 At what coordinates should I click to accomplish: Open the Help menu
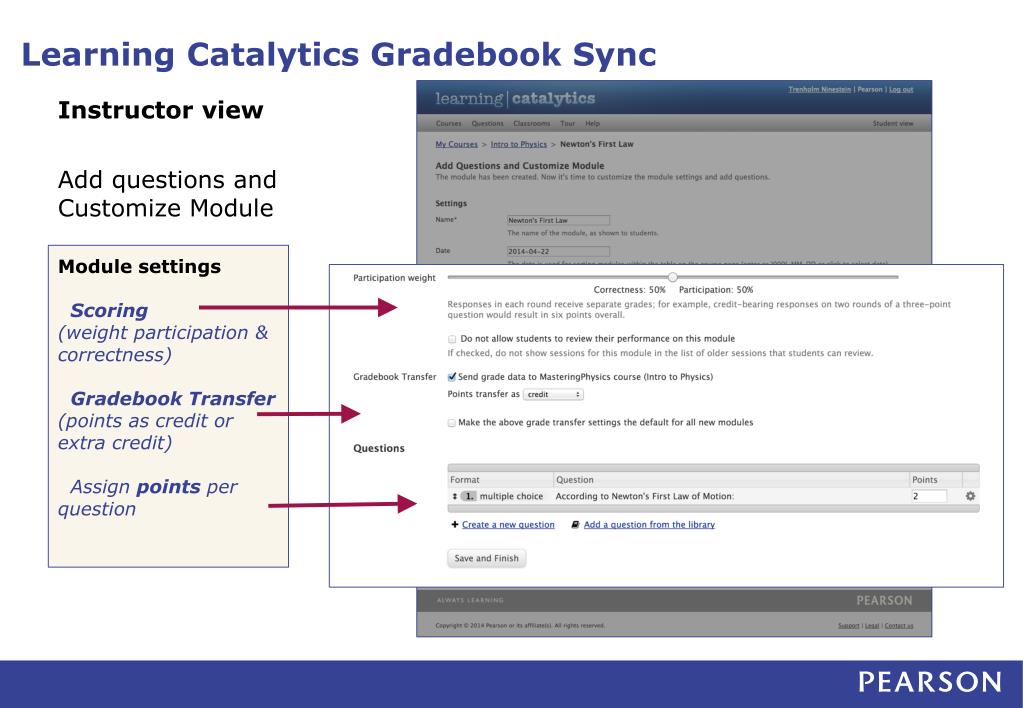coord(592,123)
